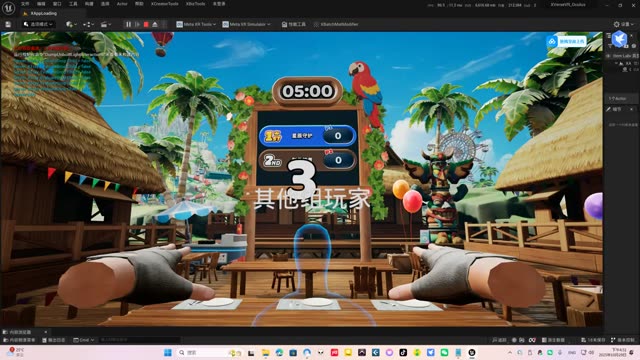Close the 内容浏览器 tab

(45, 332)
